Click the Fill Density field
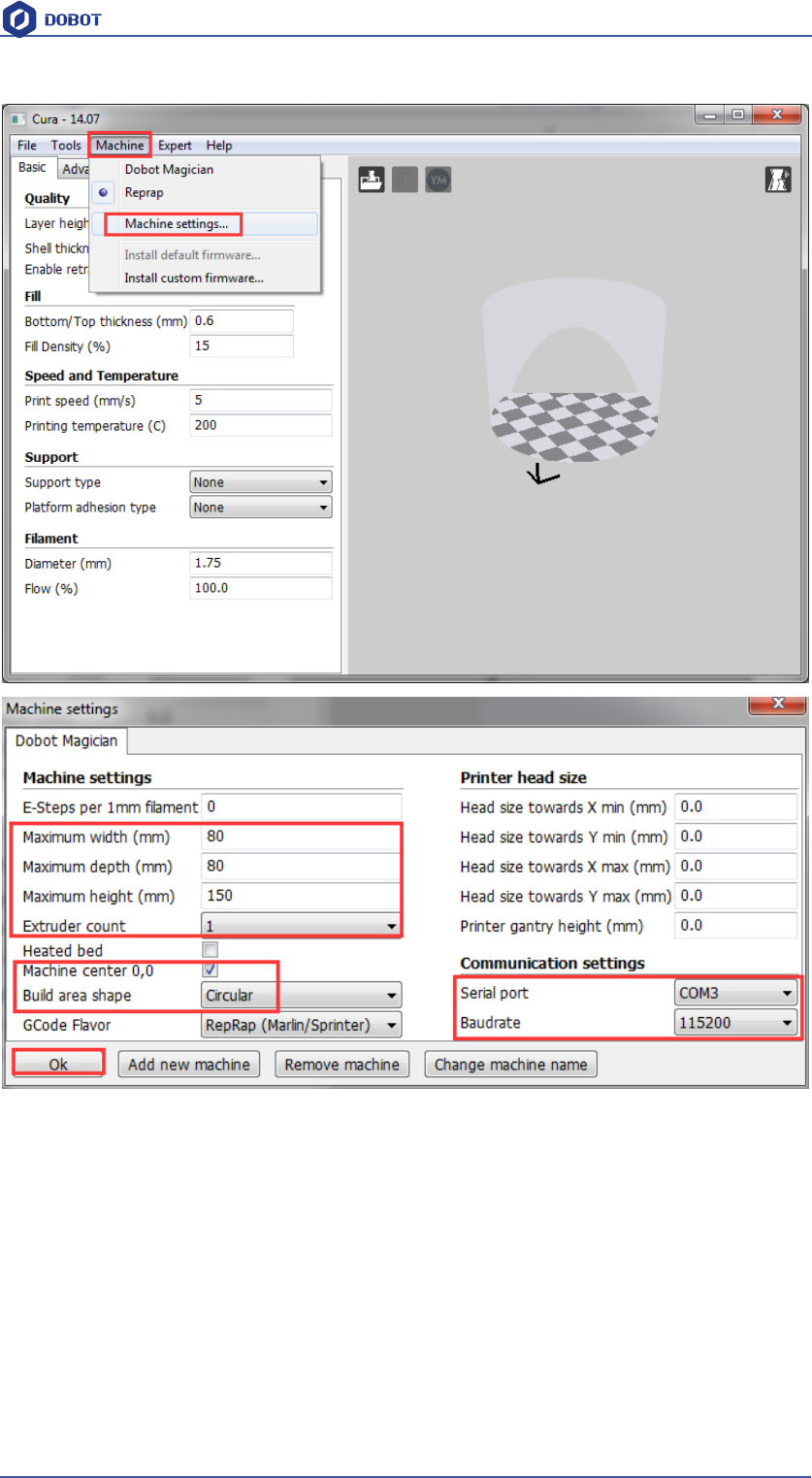Screen dimensions: 812x1478 (242, 345)
